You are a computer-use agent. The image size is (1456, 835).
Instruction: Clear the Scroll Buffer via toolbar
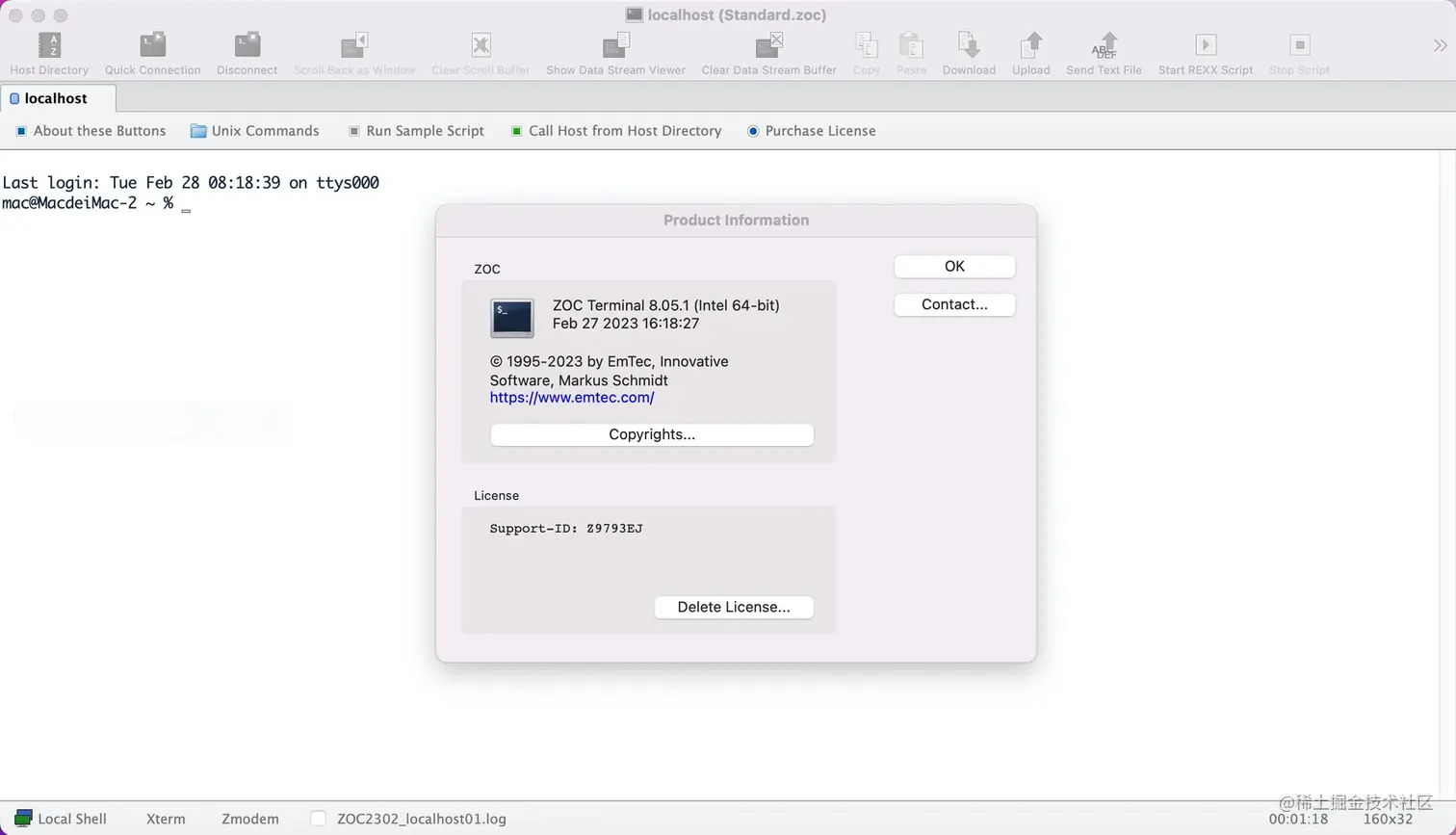(481, 45)
